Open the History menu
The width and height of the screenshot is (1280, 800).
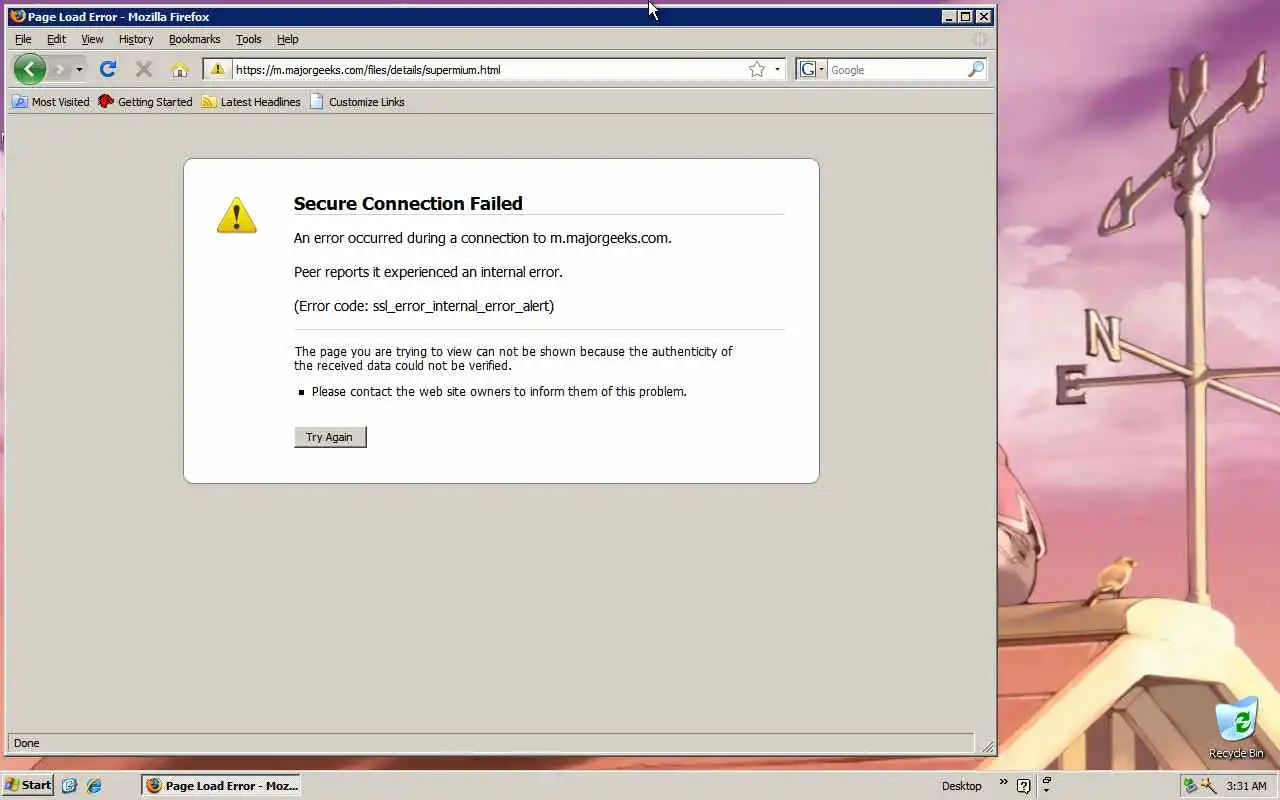click(x=136, y=39)
